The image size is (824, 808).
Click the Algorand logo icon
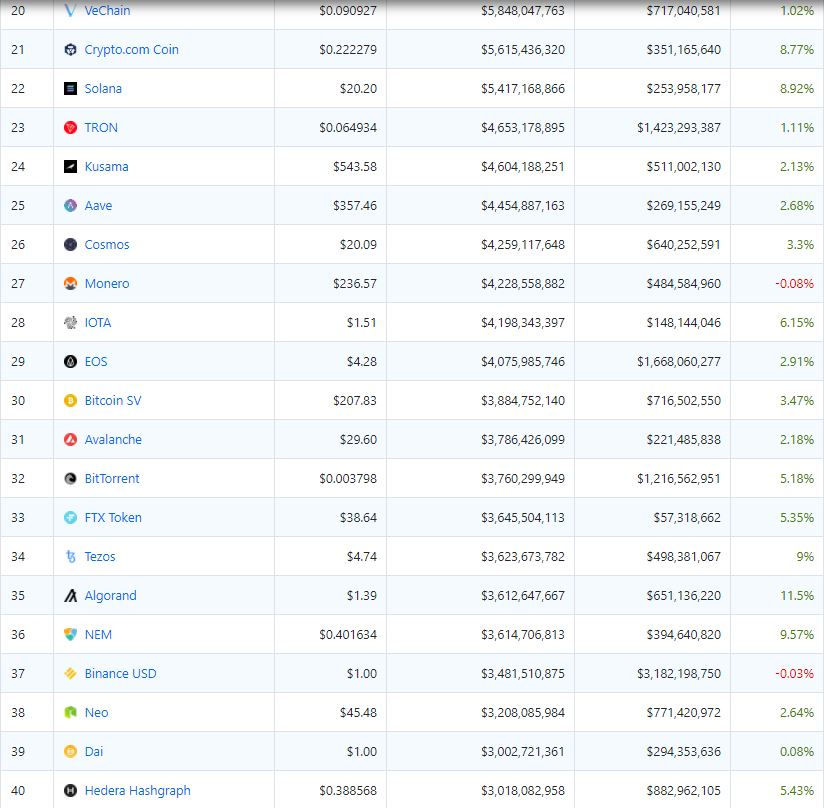(x=70, y=595)
